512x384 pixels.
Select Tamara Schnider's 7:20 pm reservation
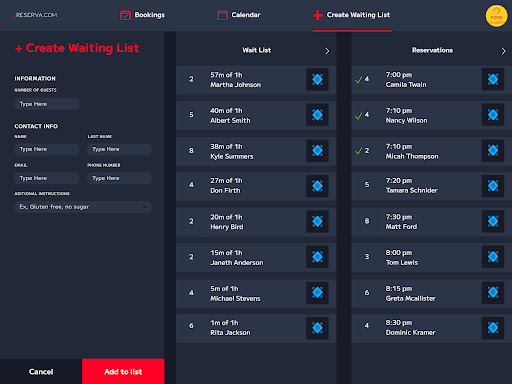[x=431, y=186]
